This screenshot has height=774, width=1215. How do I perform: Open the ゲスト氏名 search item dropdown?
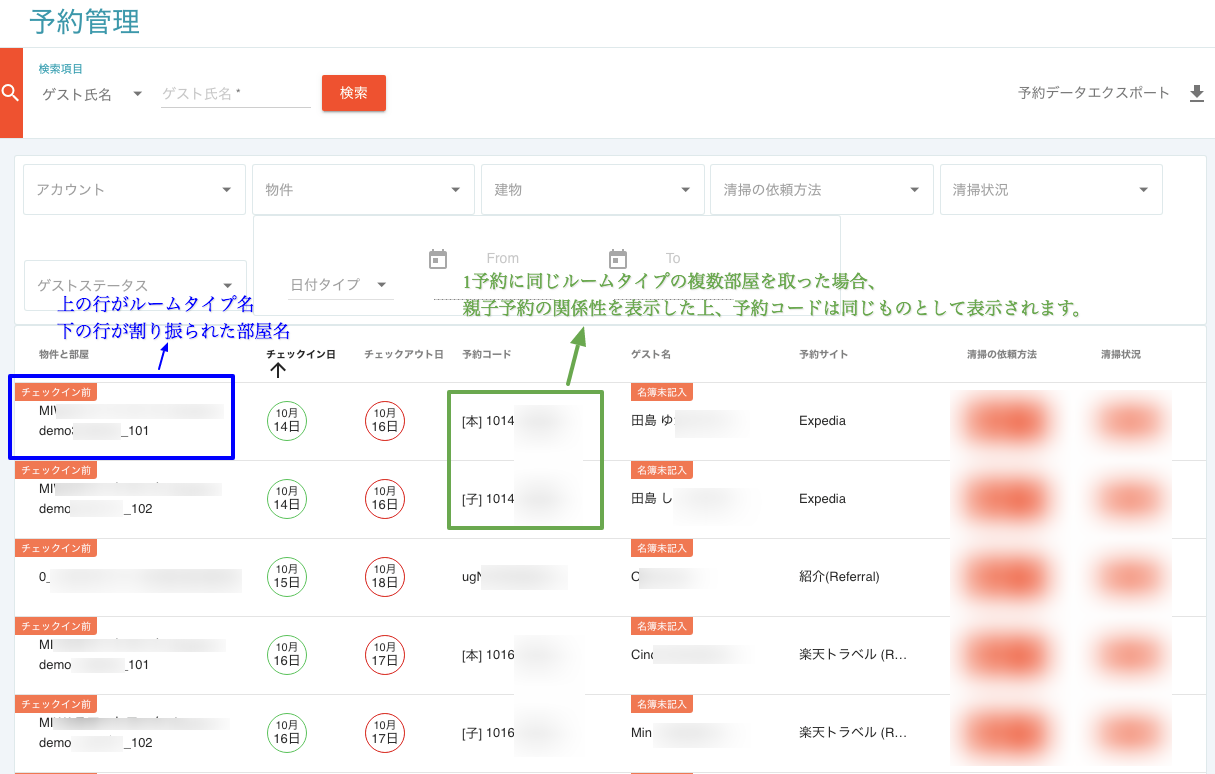coord(92,94)
